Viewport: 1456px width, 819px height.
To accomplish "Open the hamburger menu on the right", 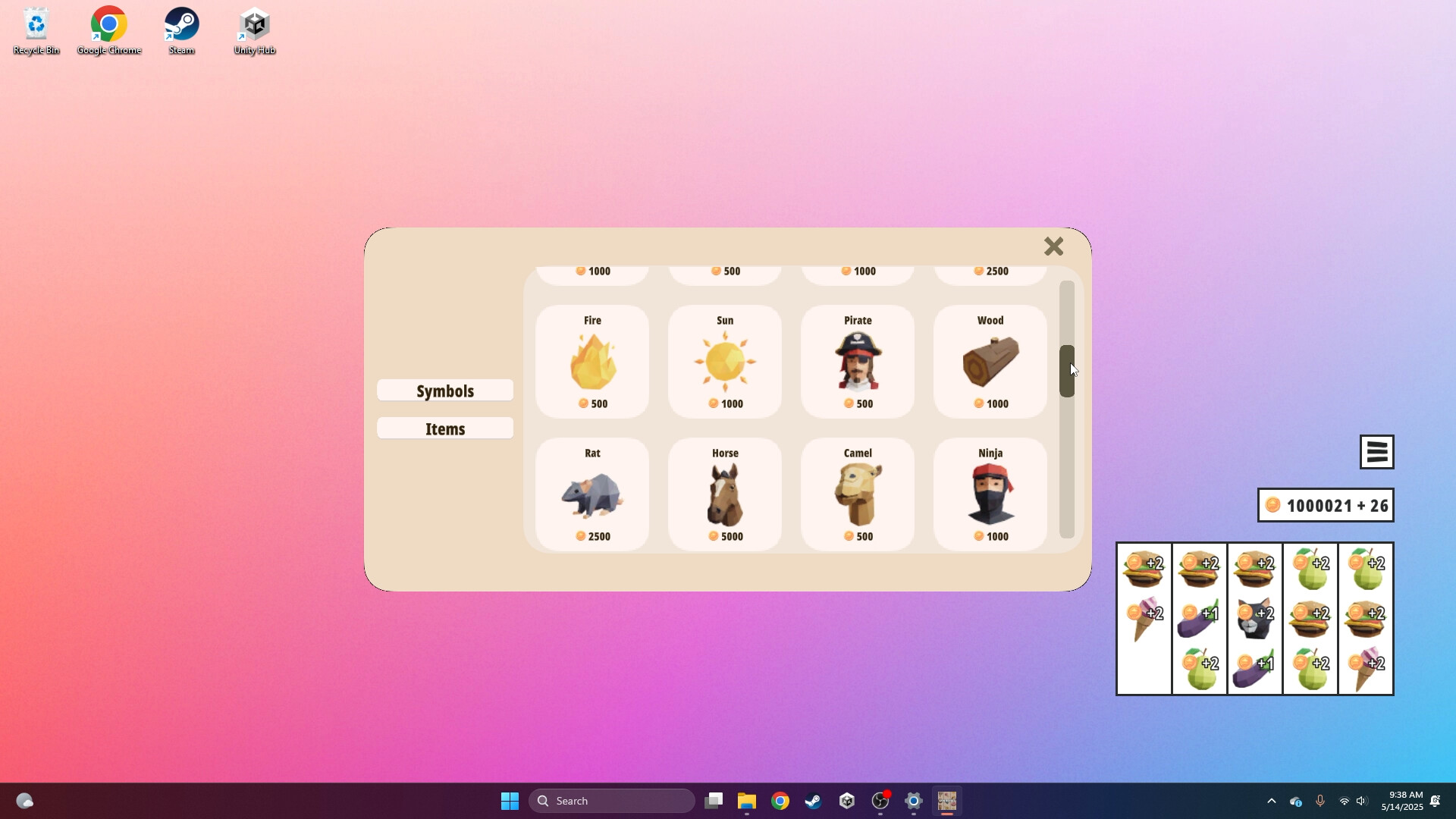I will pyautogui.click(x=1376, y=451).
